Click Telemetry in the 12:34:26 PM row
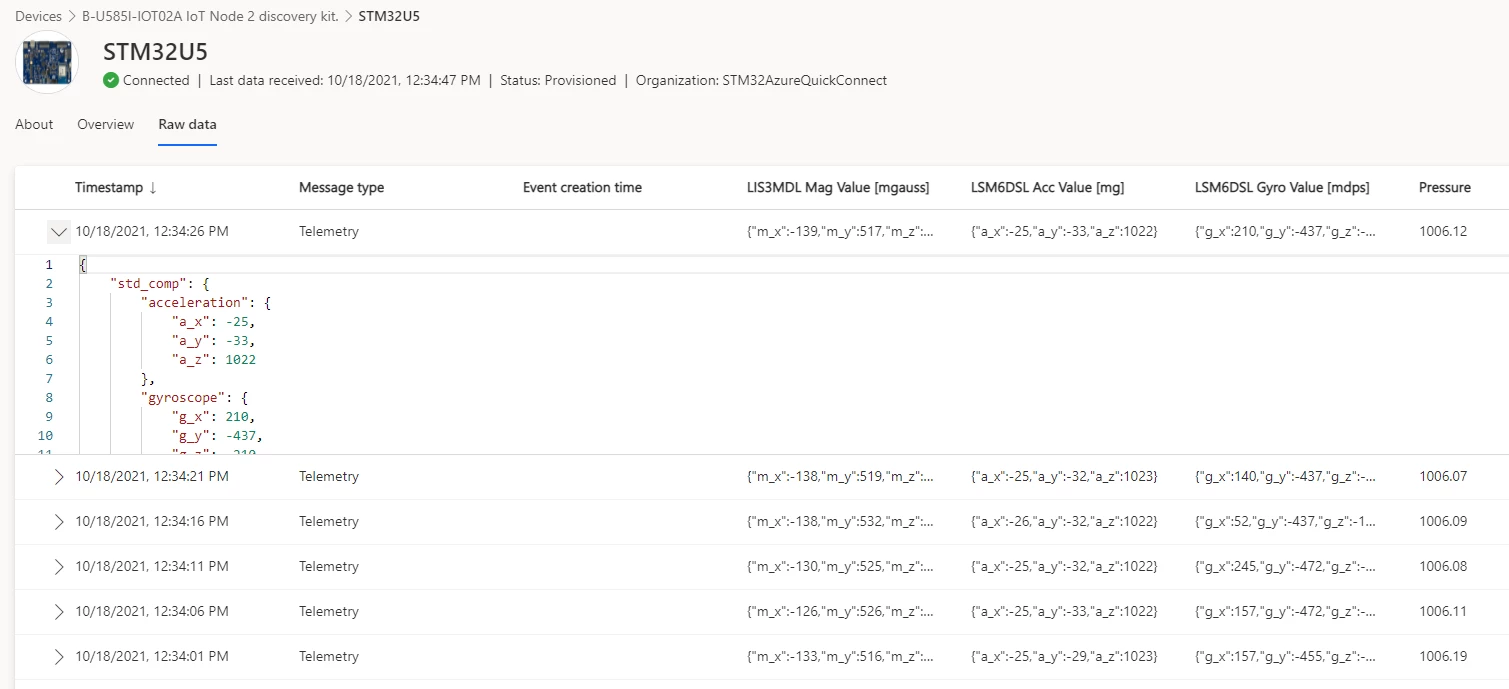The height and width of the screenshot is (689, 1509). [x=329, y=232]
